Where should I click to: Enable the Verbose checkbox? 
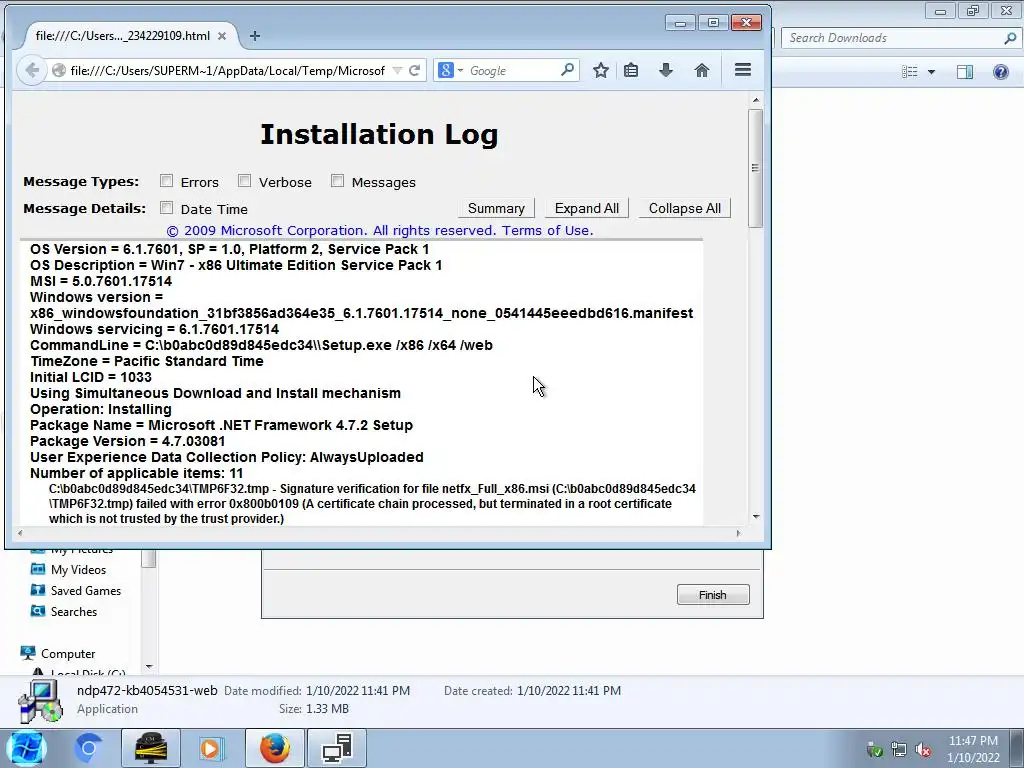tap(244, 181)
